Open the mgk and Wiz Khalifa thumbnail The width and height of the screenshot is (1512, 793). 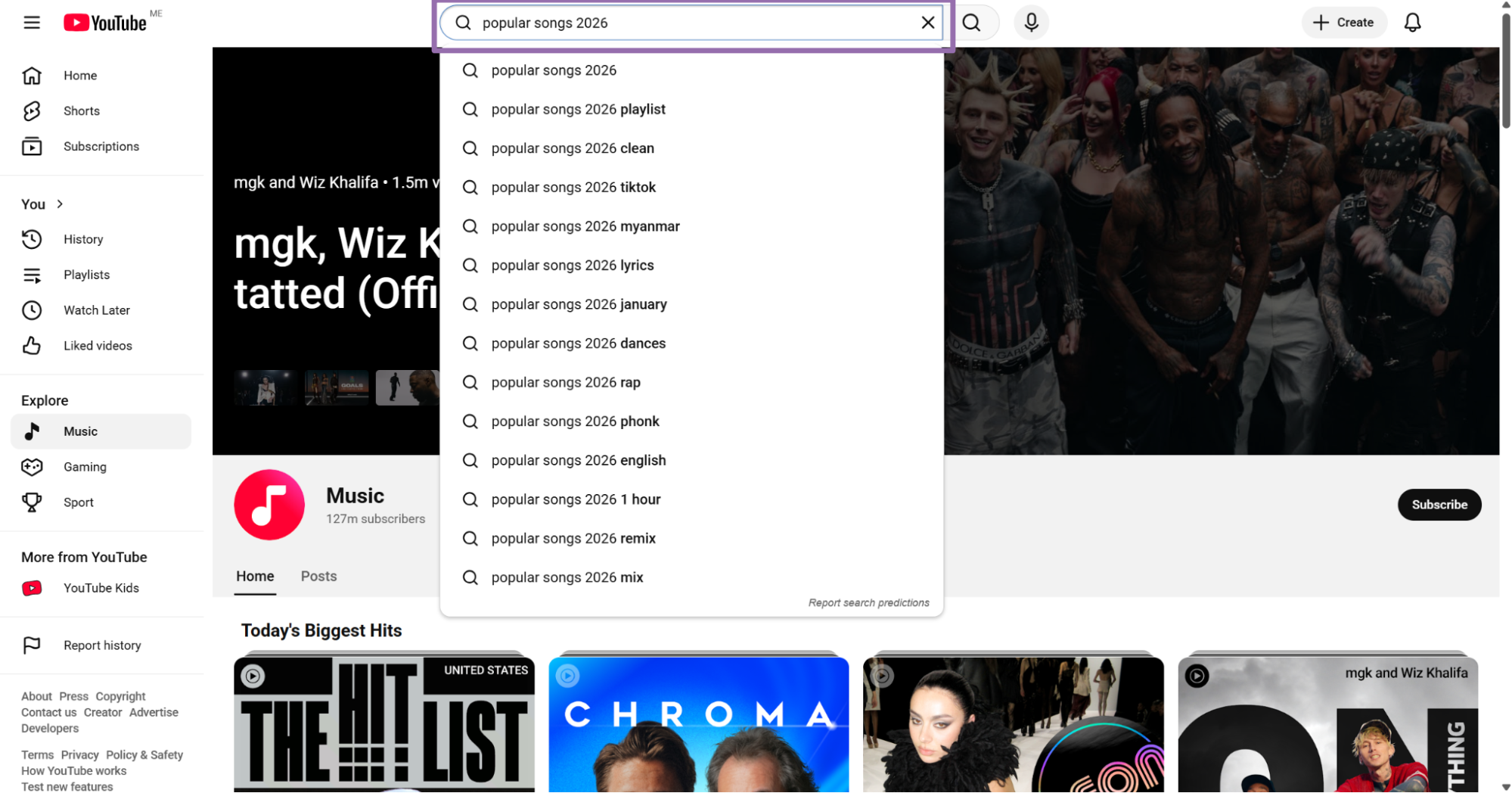1327,724
